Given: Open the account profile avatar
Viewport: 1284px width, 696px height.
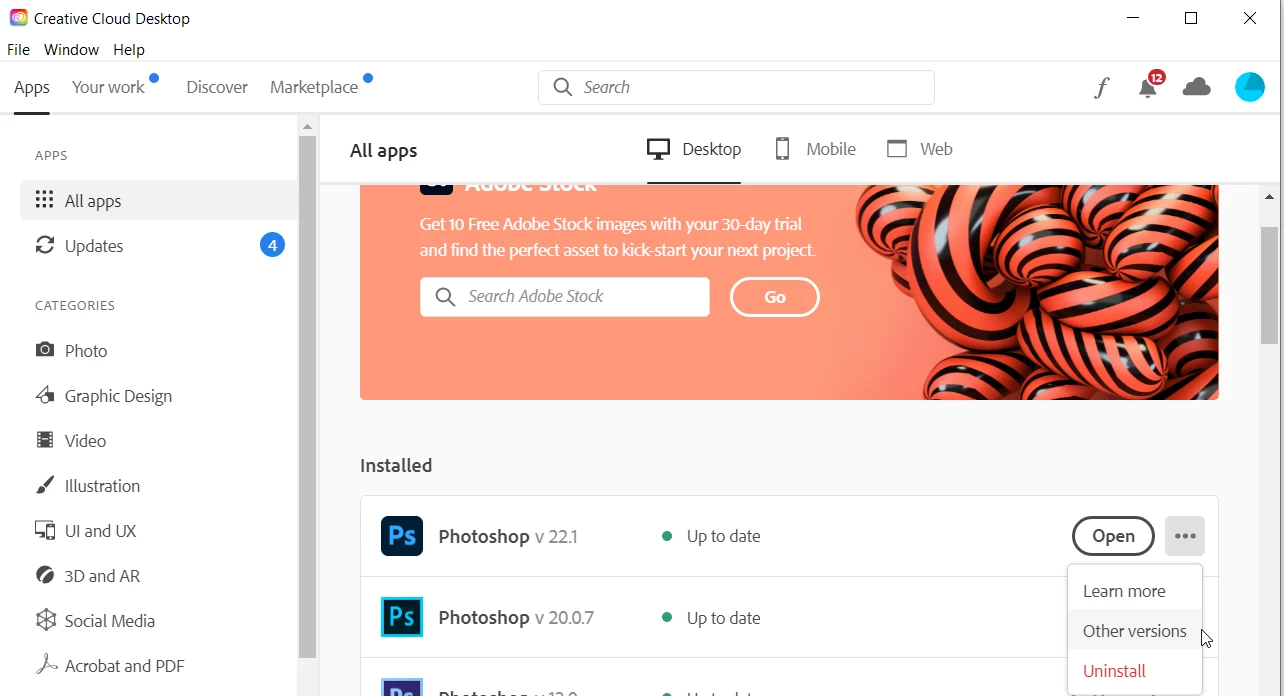Looking at the screenshot, I should (1250, 87).
